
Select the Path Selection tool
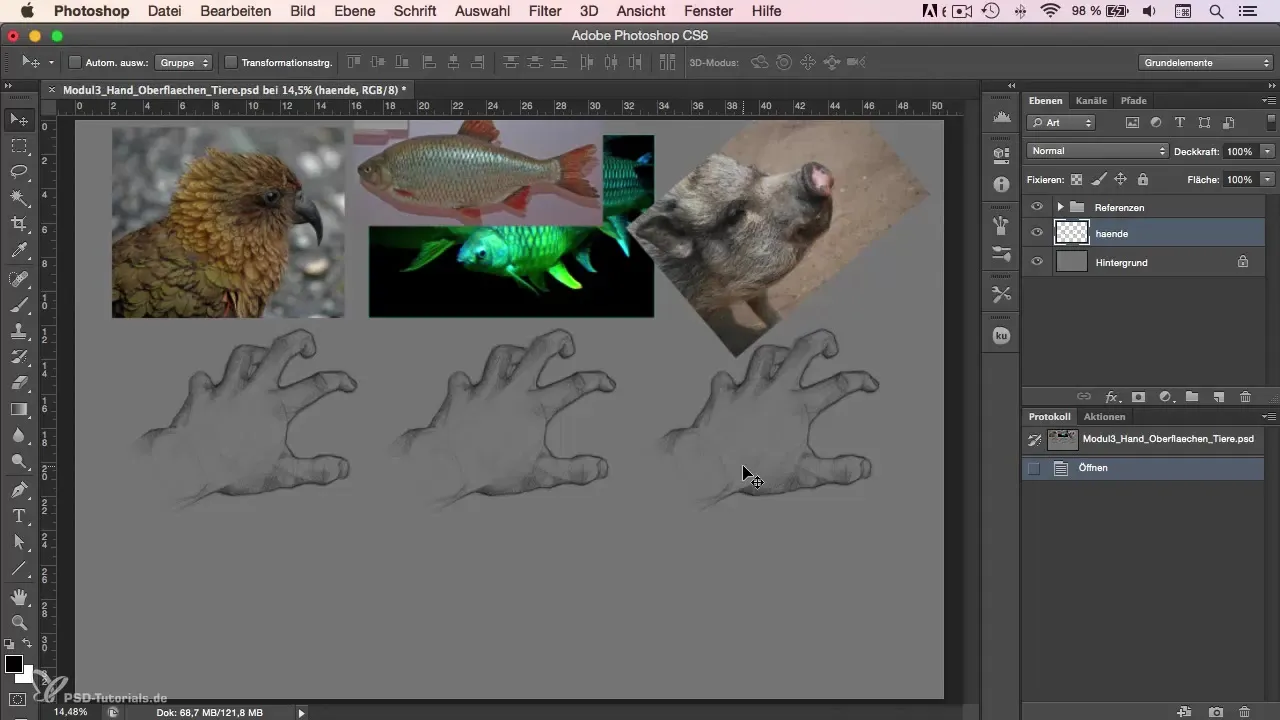(x=19, y=542)
